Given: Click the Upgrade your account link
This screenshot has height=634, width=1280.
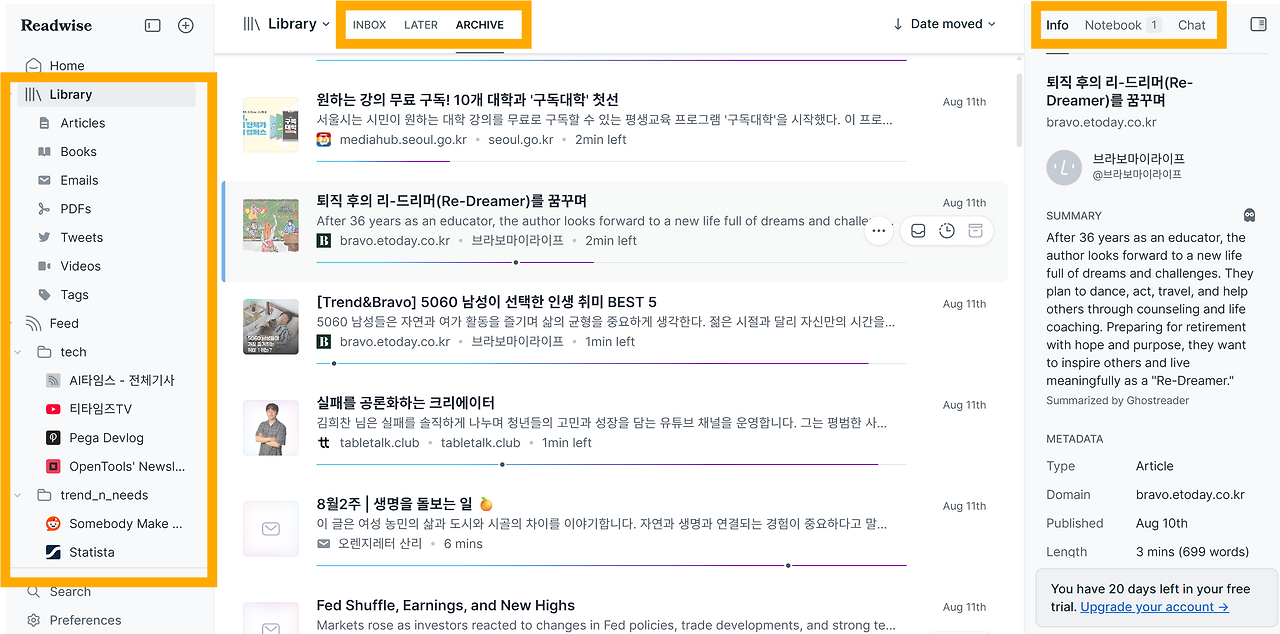Looking at the screenshot, I should point(1154,607).
